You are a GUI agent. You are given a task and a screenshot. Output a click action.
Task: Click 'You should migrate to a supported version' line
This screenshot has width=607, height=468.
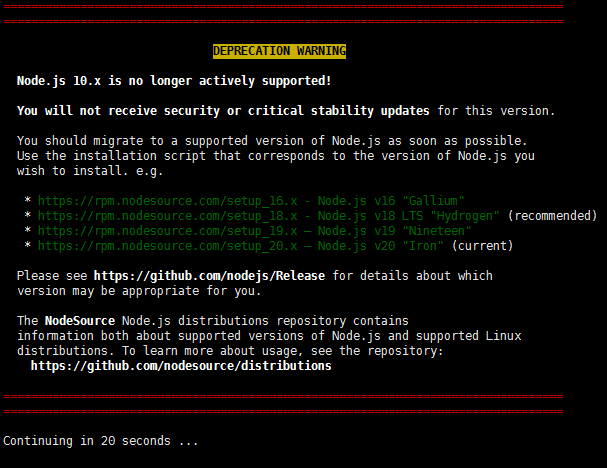pos(272,141)
